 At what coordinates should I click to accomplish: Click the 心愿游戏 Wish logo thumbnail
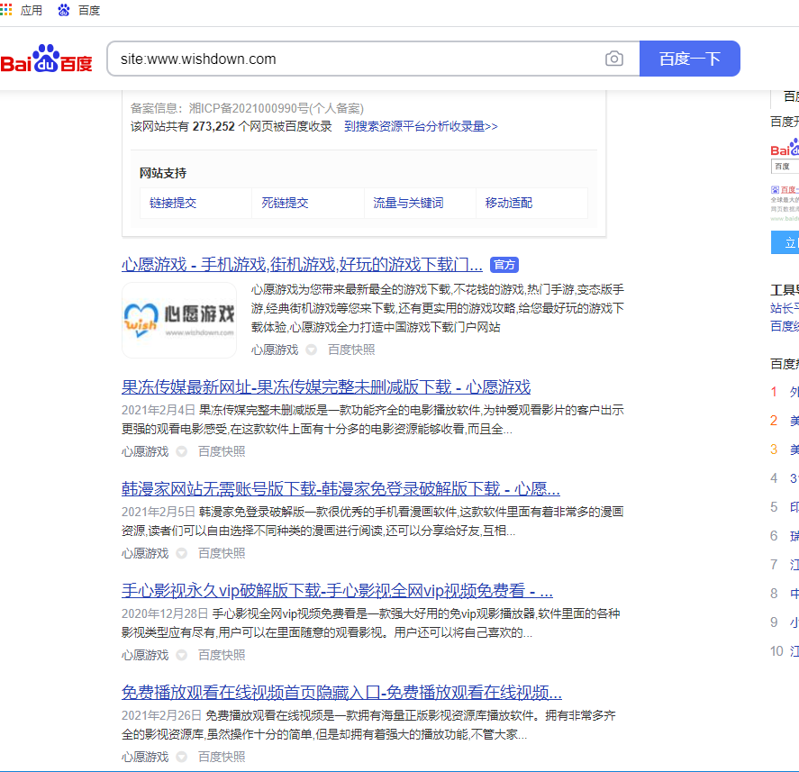(x=180, y=320)
